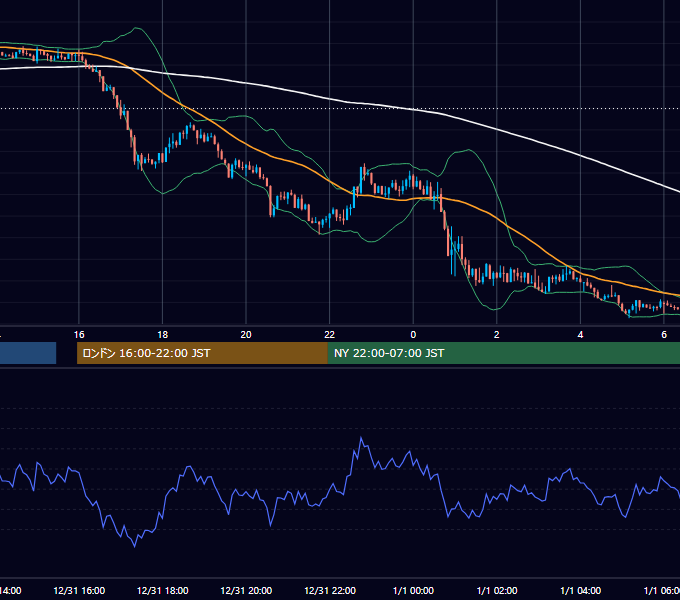Click the 12/31 22:00 date label

click(x=330, y=591)
